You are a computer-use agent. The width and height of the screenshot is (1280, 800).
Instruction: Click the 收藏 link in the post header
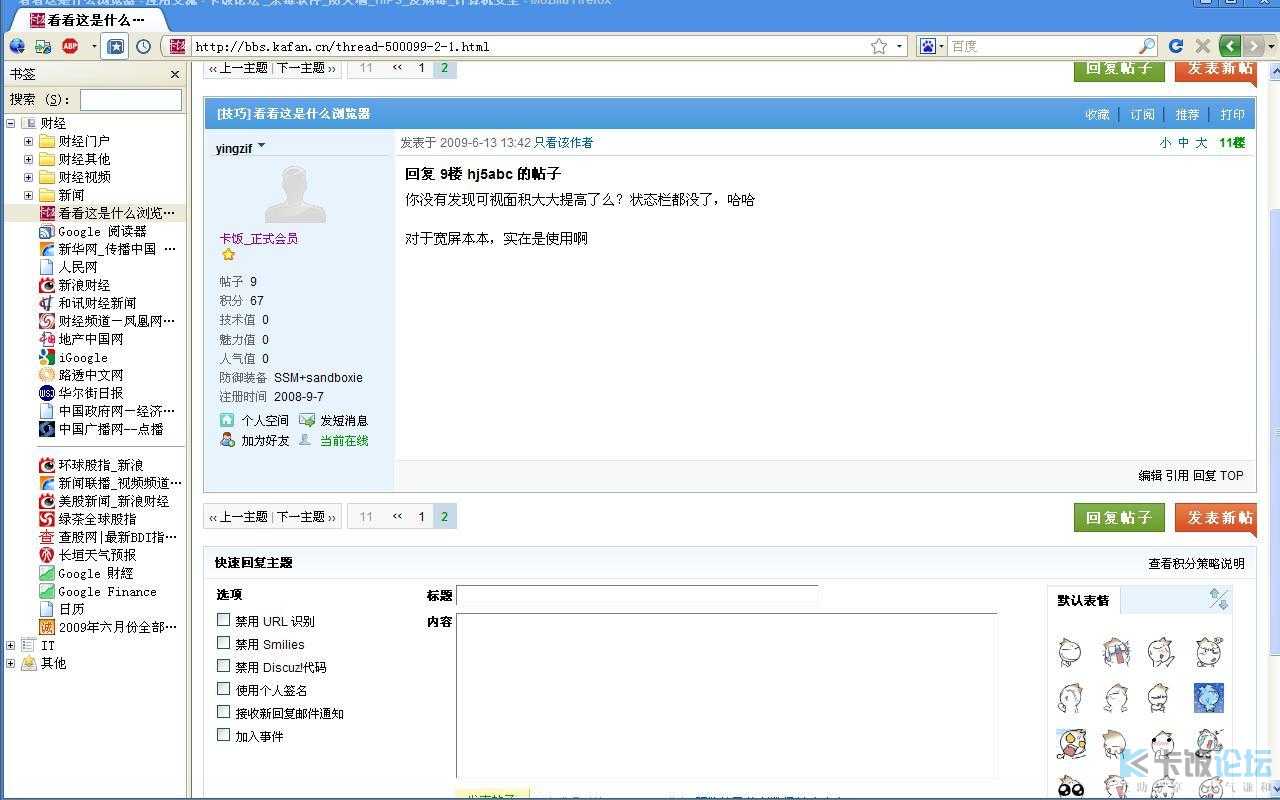coord(1098,114)
